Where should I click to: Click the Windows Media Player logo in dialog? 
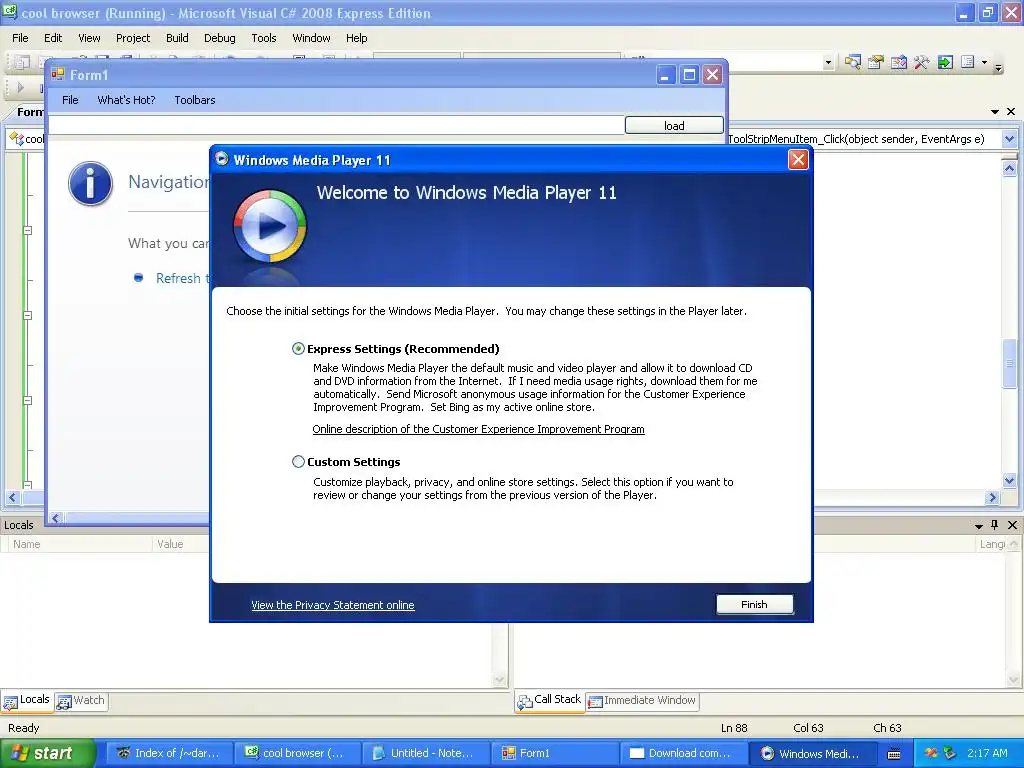[x=270, y=226]
